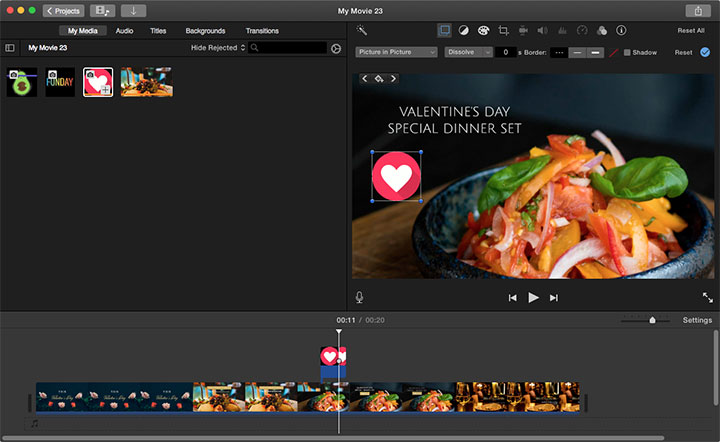The width and height of the screenshot is (720, 442).
Task: Click the magic wand auto-enhance icon
Action: 362,31
